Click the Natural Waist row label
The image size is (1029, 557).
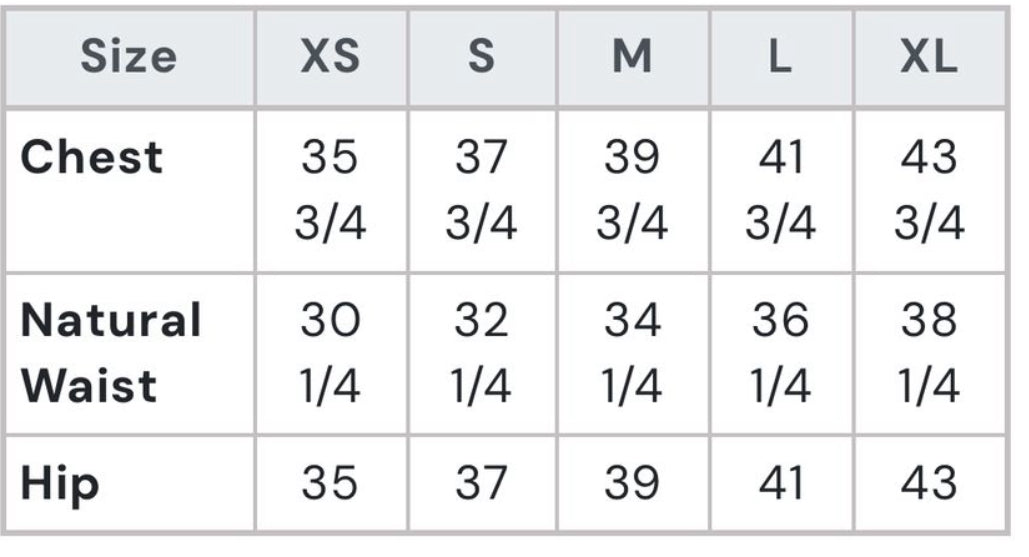pyautogui.click(x=111, y=353)
